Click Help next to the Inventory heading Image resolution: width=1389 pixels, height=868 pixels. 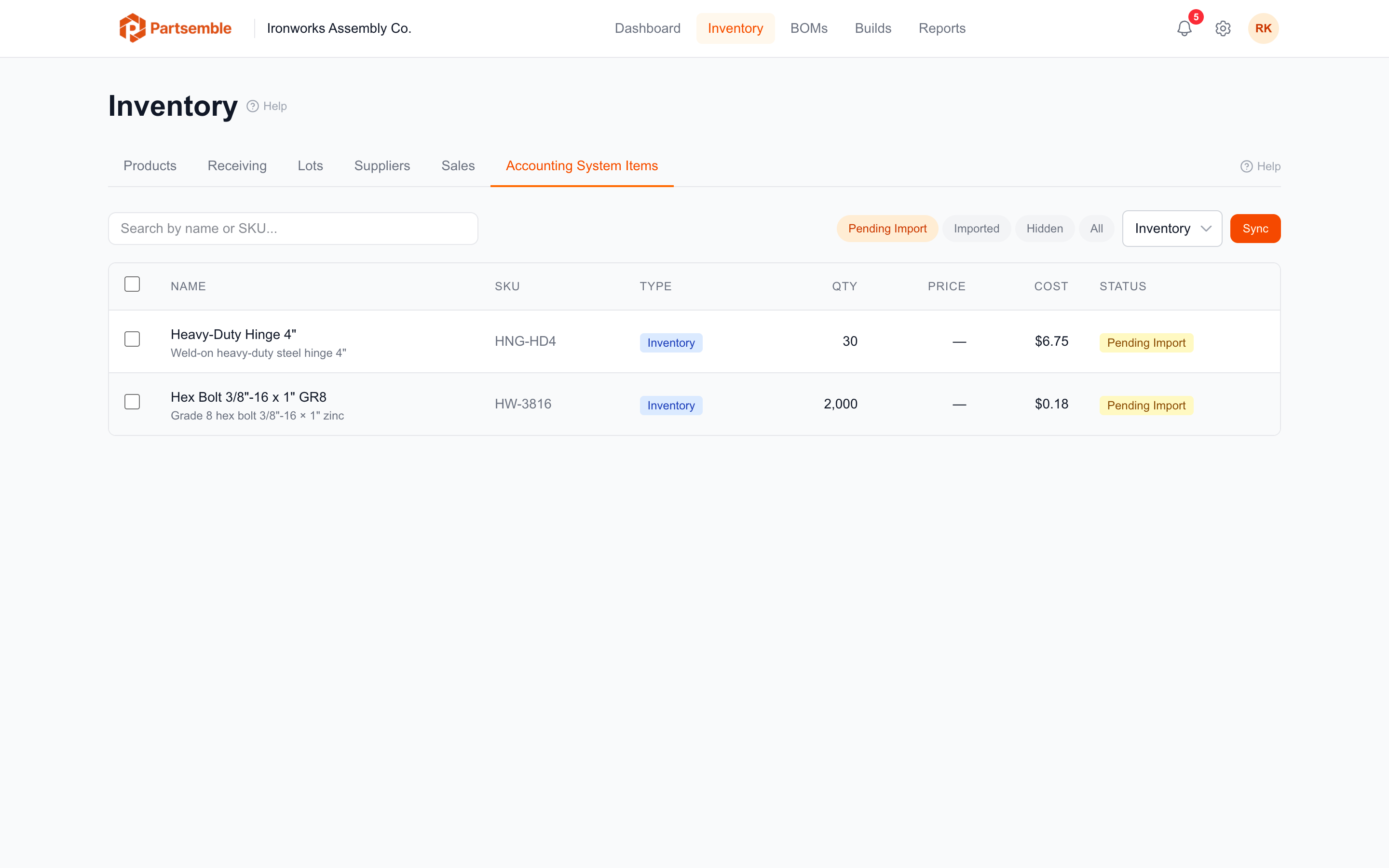tap(267, 106)
